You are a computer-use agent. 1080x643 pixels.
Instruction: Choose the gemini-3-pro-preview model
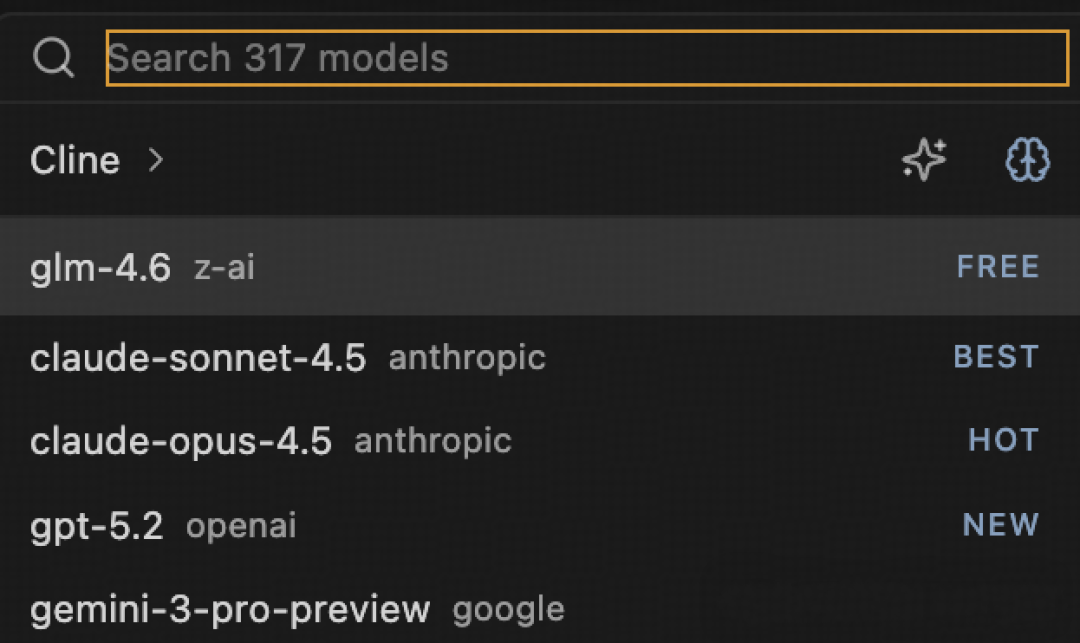click(x=230, y=608)
